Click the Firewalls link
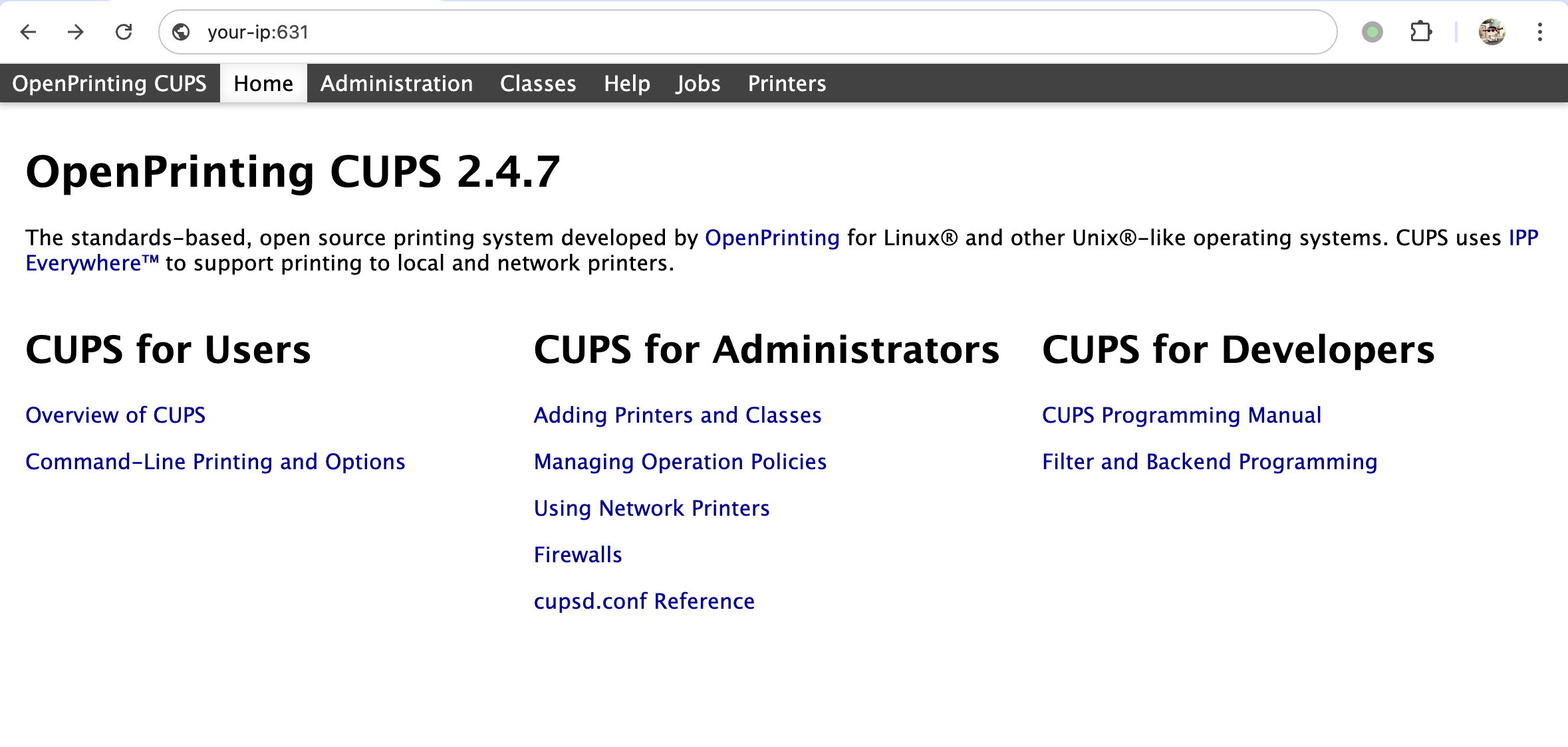The image size is (1568, 747). pyautogui.click(x=577, y=555)
